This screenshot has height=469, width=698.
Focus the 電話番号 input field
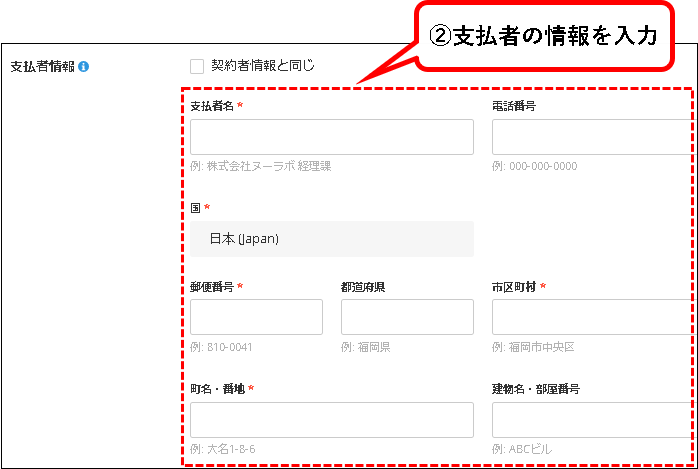(x=595, y=137)
